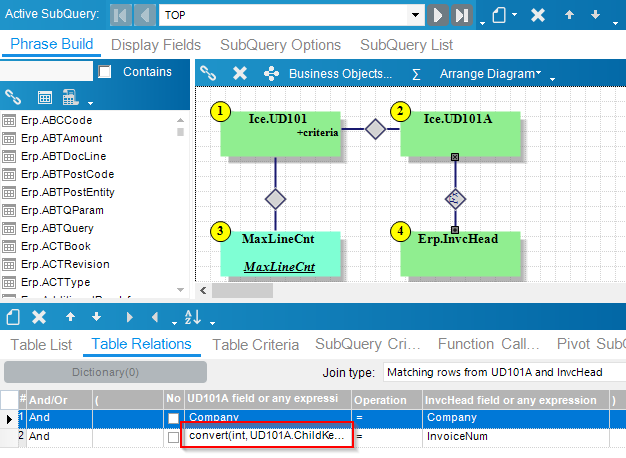
Task: Select Erp.InvcHead table in diagram
Action: pos(460,254)
